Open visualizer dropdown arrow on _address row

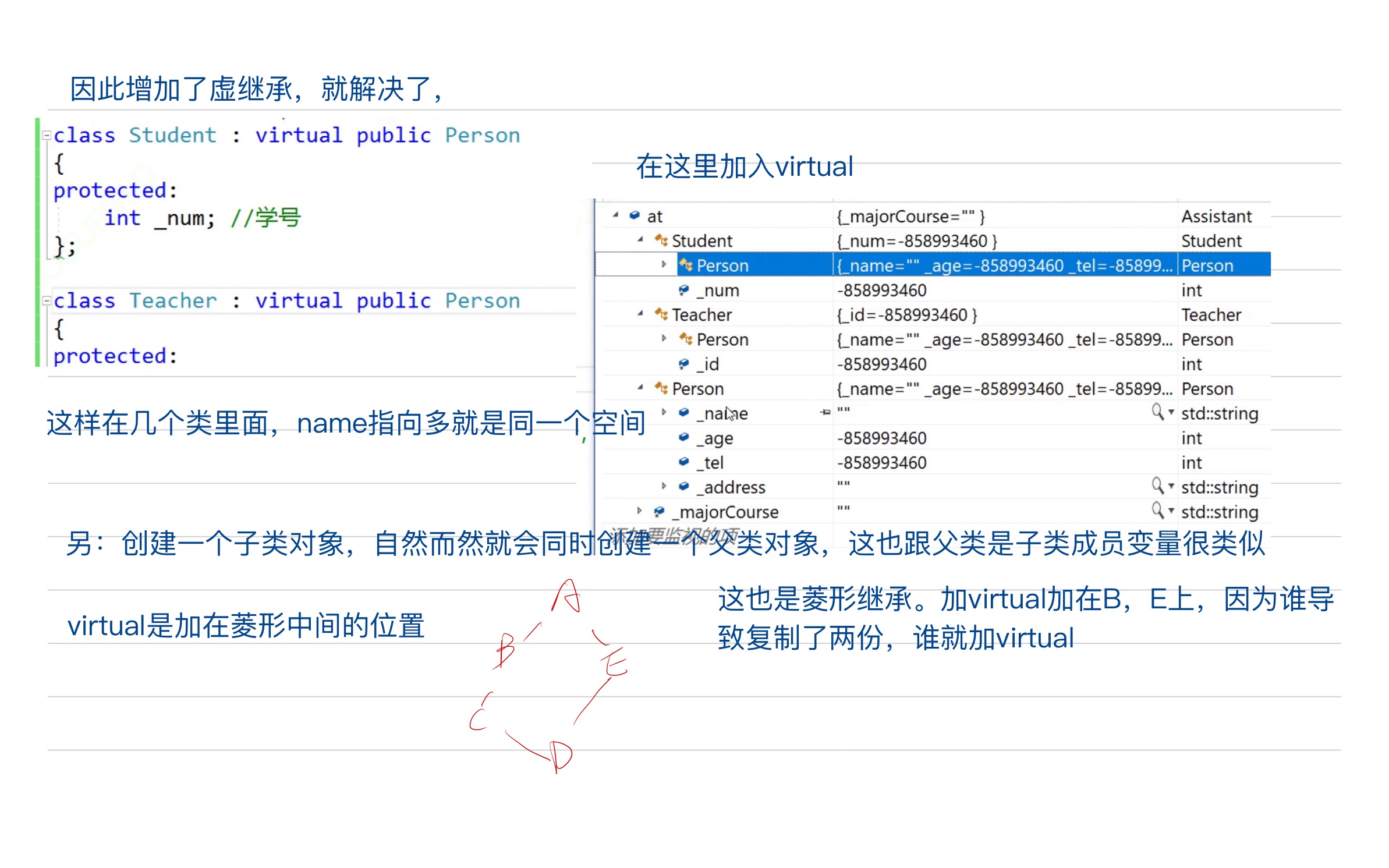[x=1171, y=485]
